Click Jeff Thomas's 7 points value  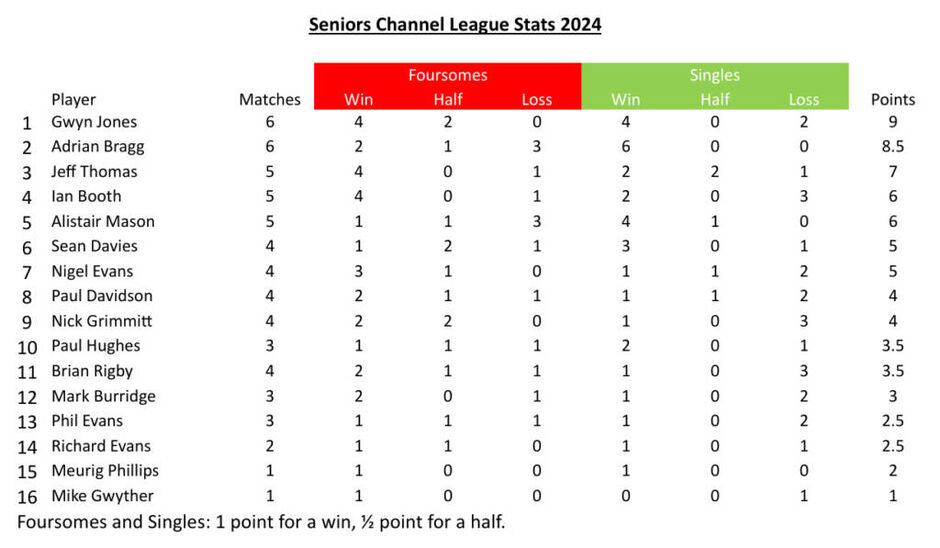[893, 171]
